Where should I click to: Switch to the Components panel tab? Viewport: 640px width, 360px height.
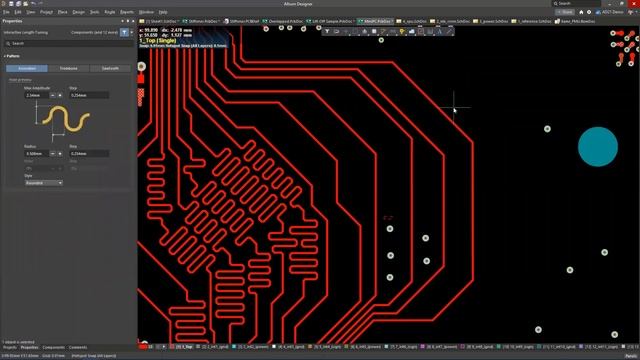click(x=53, y=348)
